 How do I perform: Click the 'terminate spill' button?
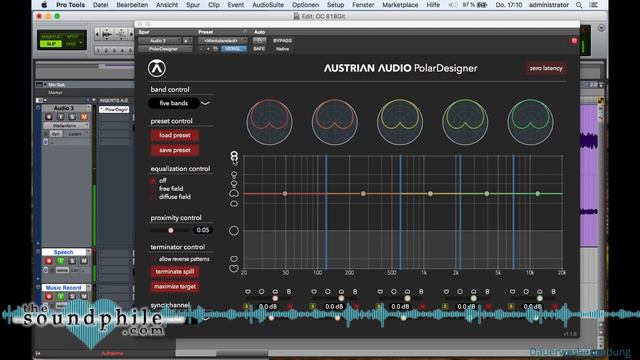175,271
